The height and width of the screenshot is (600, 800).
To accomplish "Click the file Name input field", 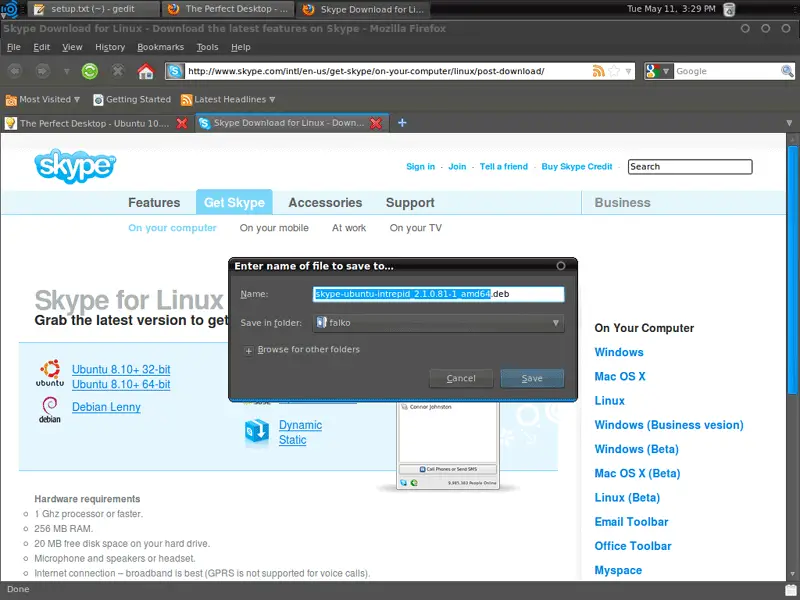I will [x=438, y=294].
